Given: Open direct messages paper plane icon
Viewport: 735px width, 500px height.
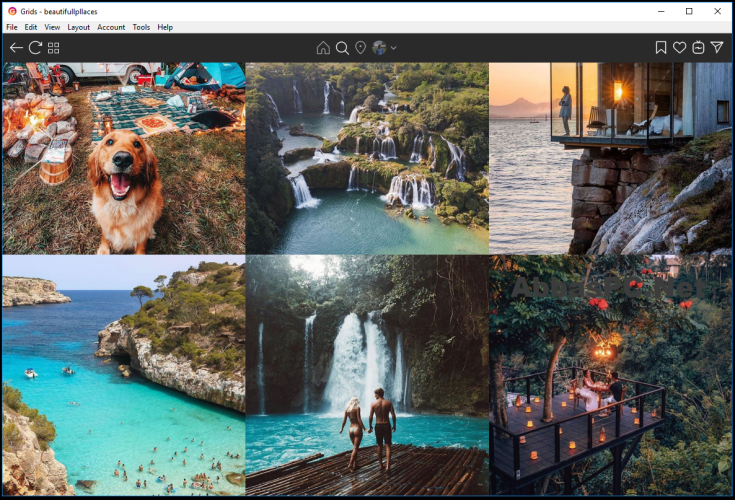Looking at the screenshot, I should pos(717,47).
